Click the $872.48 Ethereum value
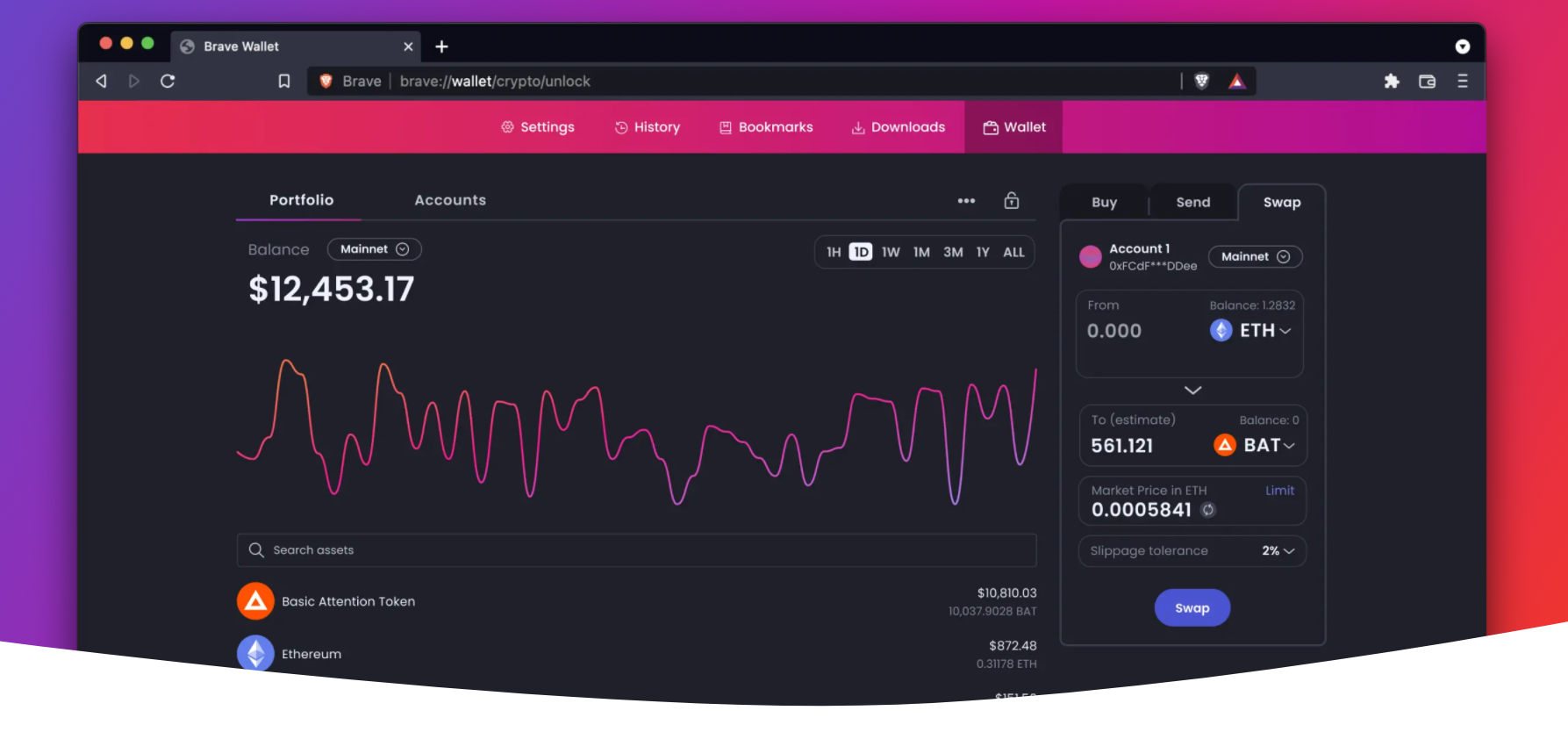The image size is (1568, 732). pyautogui.click(x=1013, y=646)
